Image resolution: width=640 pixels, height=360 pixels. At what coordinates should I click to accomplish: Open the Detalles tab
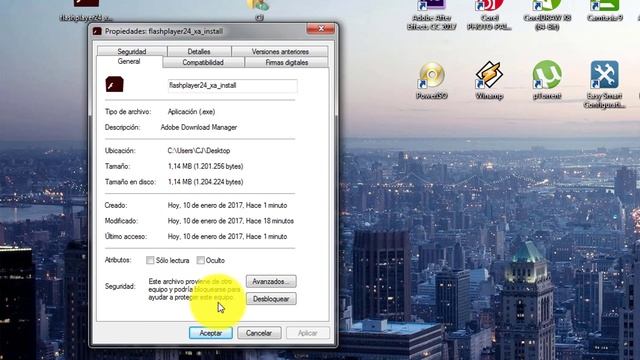point(199,51)
